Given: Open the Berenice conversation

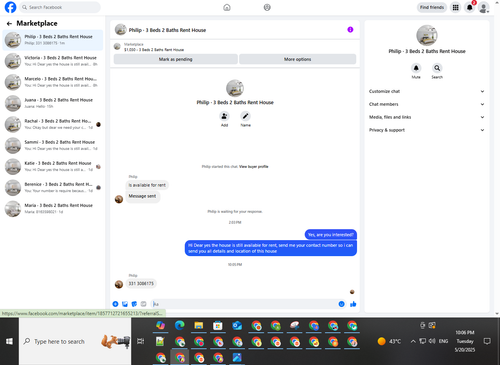Looking at the screenshot, I should click(53, 187).
